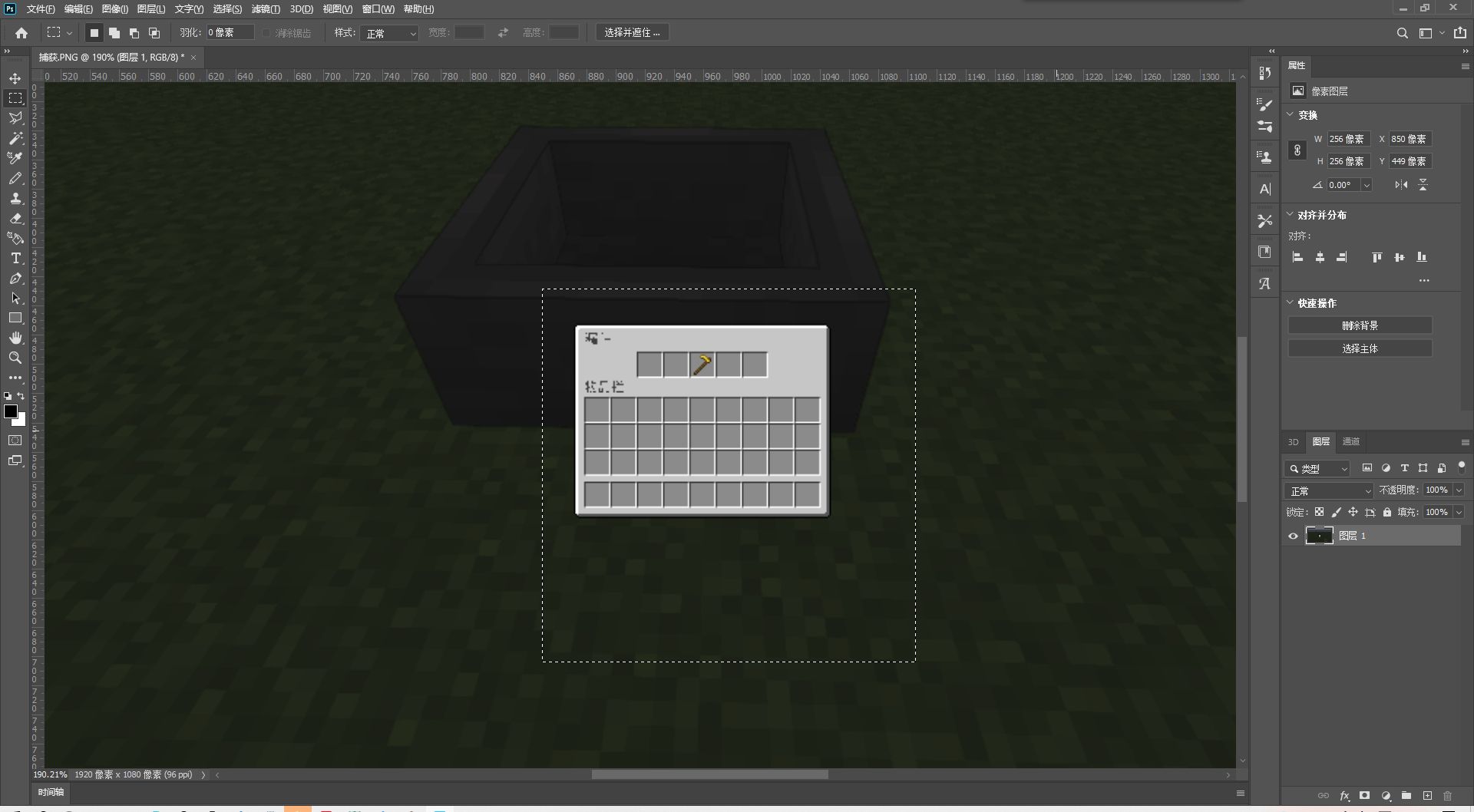Viewport: 1474px width, 812px height.
Task: Click the feather 羽化 input field
Action: [x=229, y=32]
